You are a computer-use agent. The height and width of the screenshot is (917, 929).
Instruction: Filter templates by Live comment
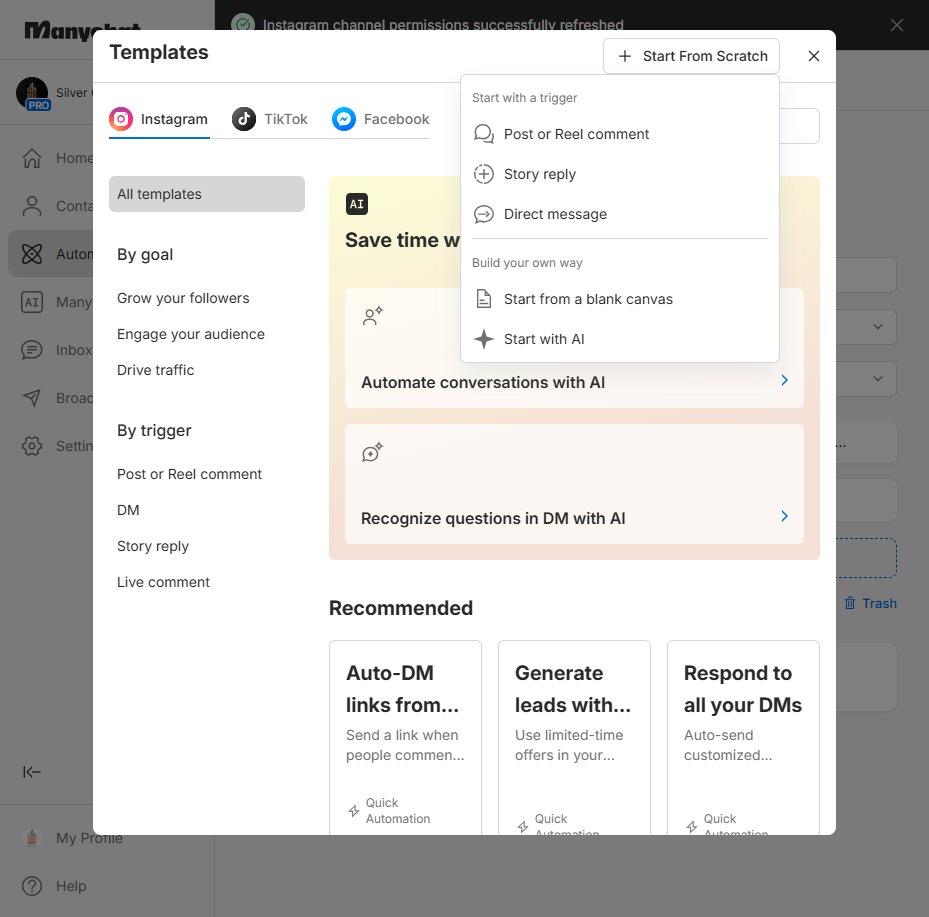pos(163,582)
